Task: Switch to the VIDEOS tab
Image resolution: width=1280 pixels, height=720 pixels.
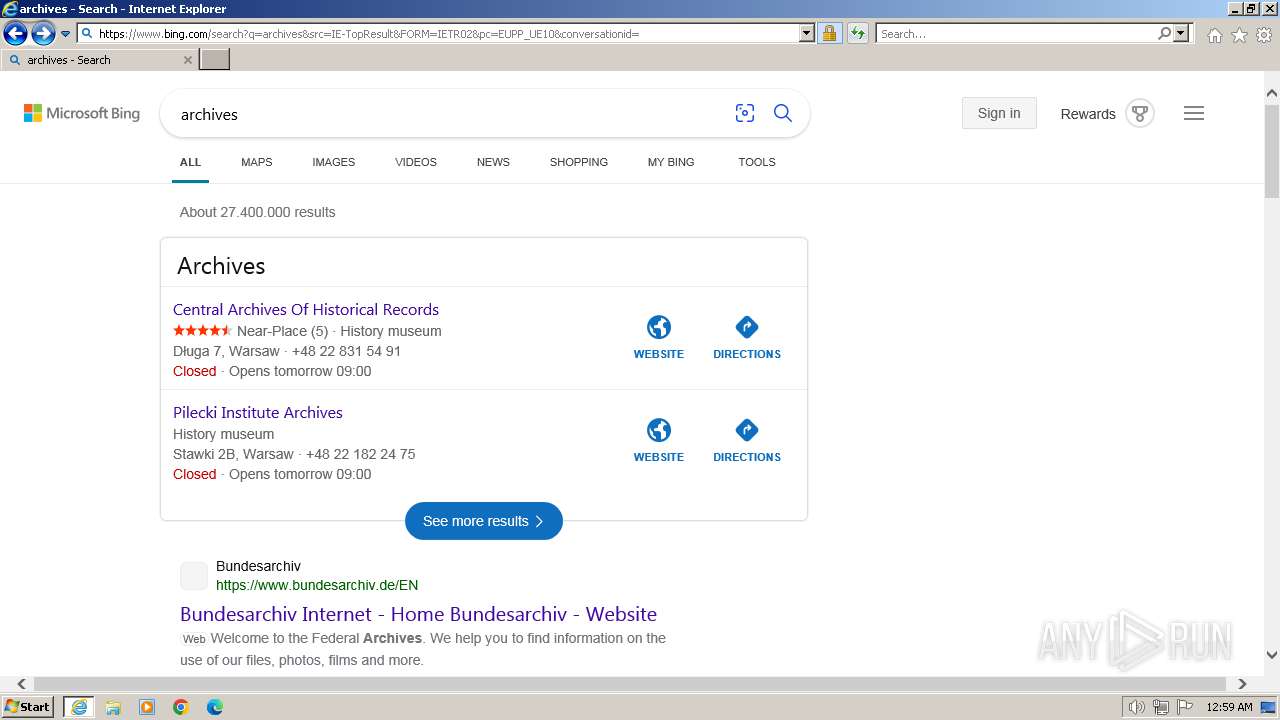Action: [x=416, y=162]
